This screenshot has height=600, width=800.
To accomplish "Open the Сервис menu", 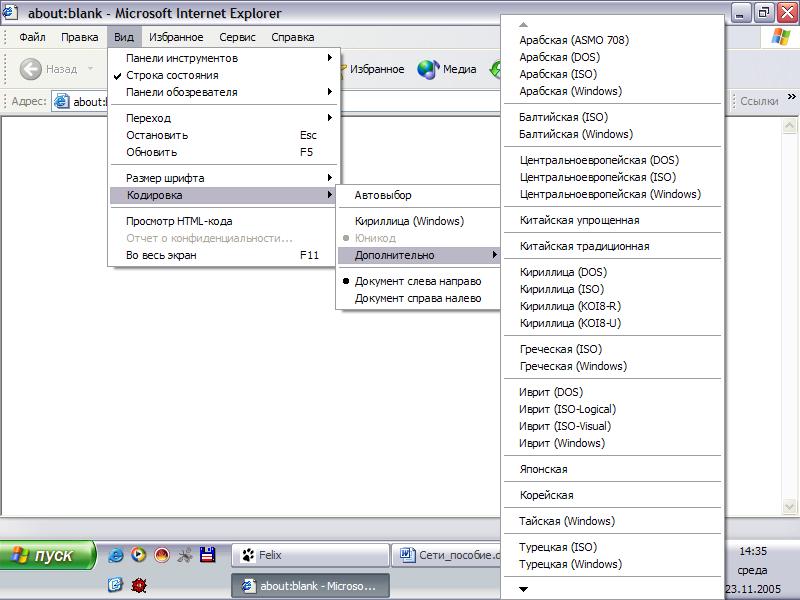I will click(x=237, y=37).
